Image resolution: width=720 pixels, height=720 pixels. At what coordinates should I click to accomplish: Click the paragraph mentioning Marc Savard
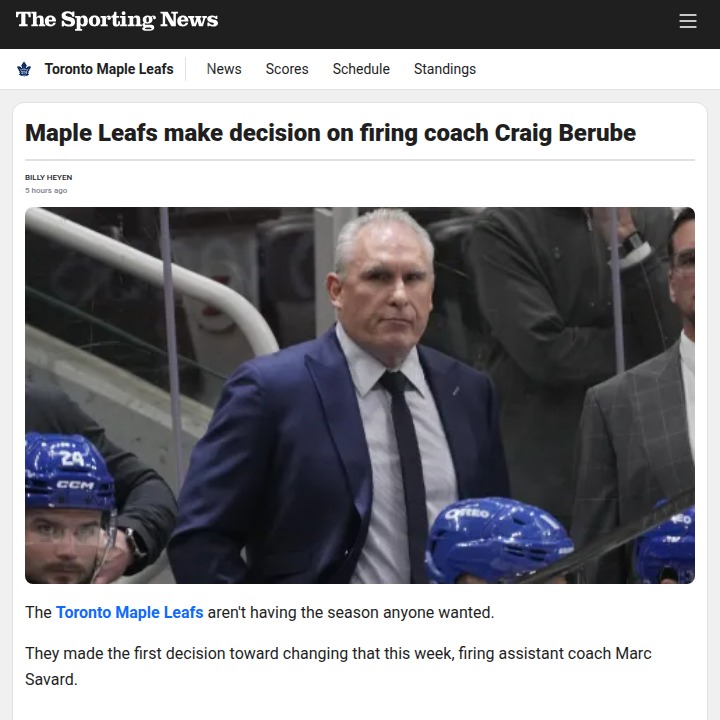click(x=338, y=666)
